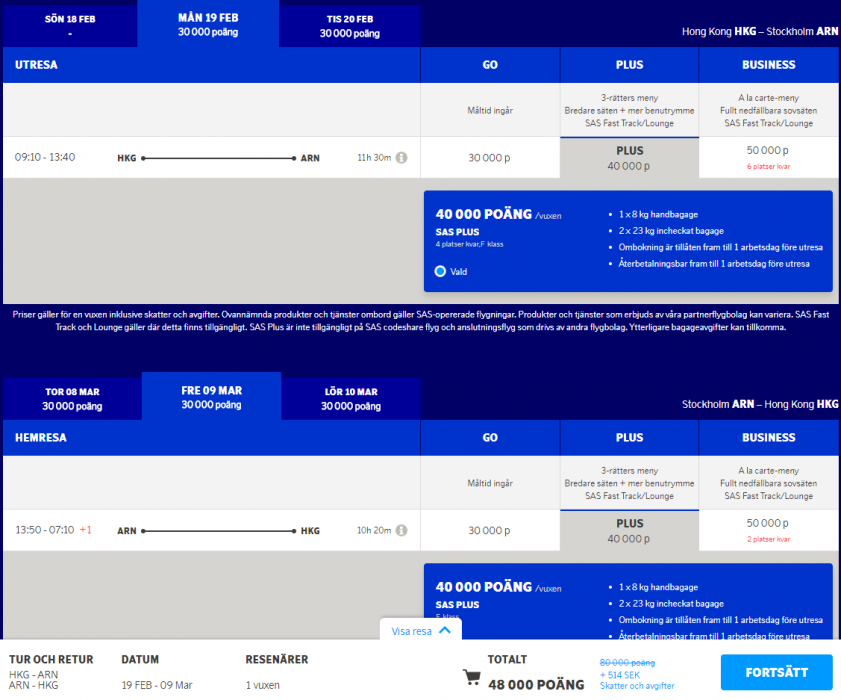Screen dimensions: 841x700
Task: Click the shopping cart icon near Totalt
Action: tap(471, 677)
